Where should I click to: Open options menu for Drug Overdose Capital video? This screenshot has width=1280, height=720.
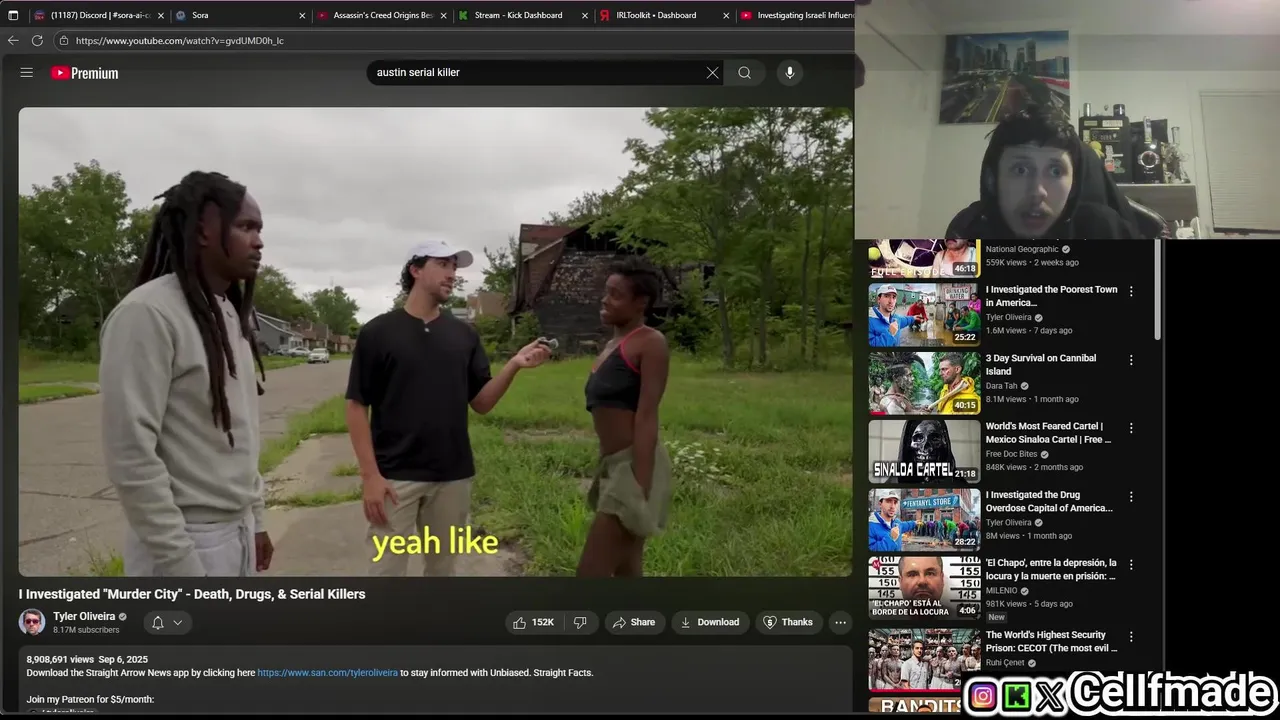(1131, 496)
